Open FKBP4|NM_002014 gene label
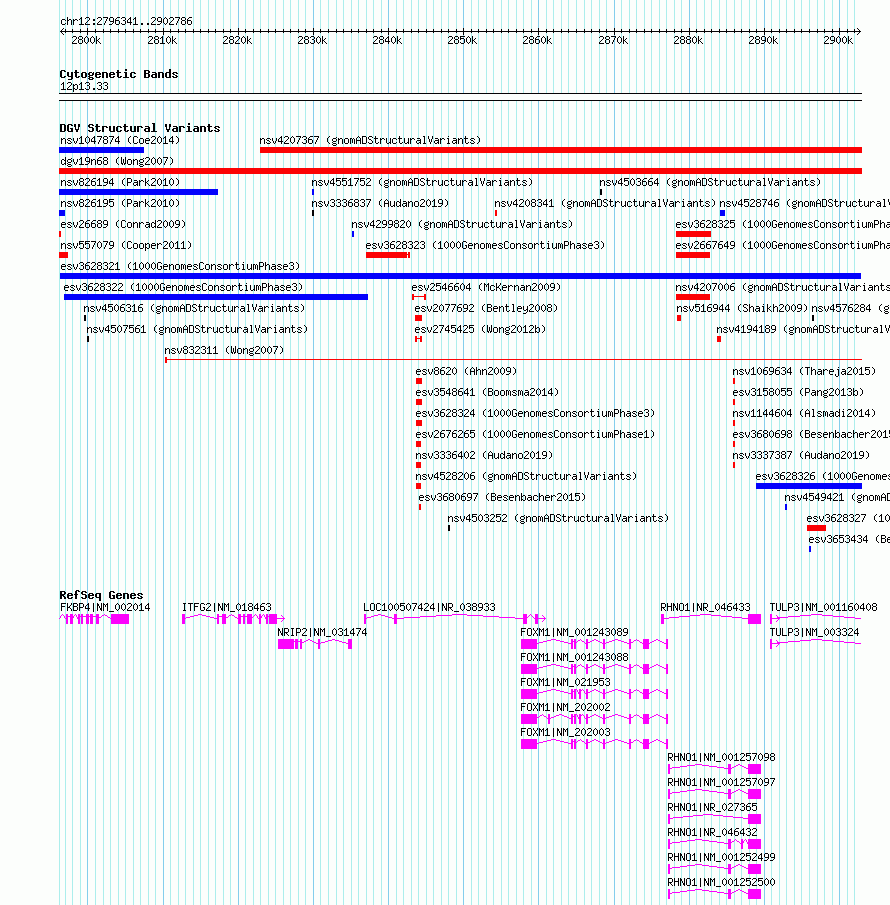Viewport: 890px width, 905px height. [x=105, y=607]
